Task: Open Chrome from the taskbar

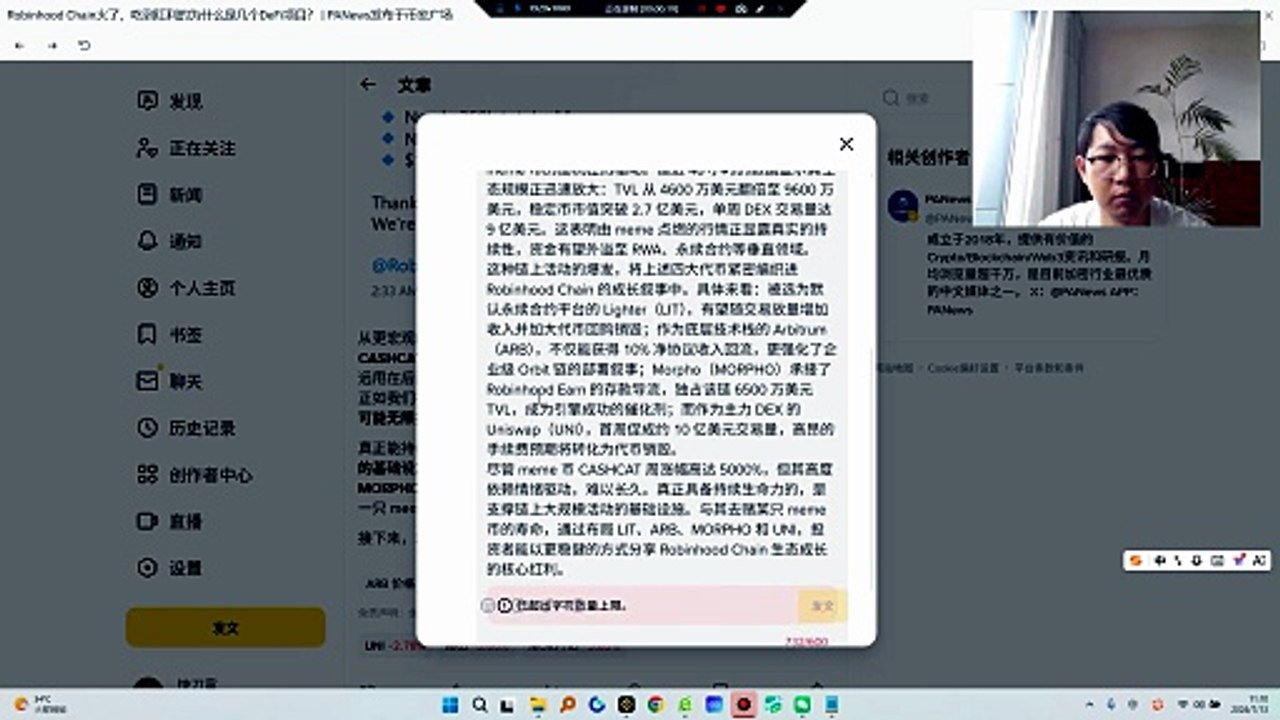Action: 655,705
